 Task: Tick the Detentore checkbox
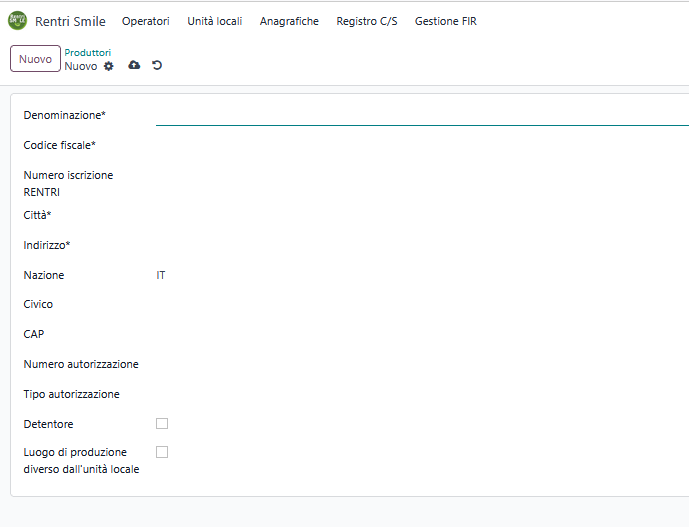point(162,423)
